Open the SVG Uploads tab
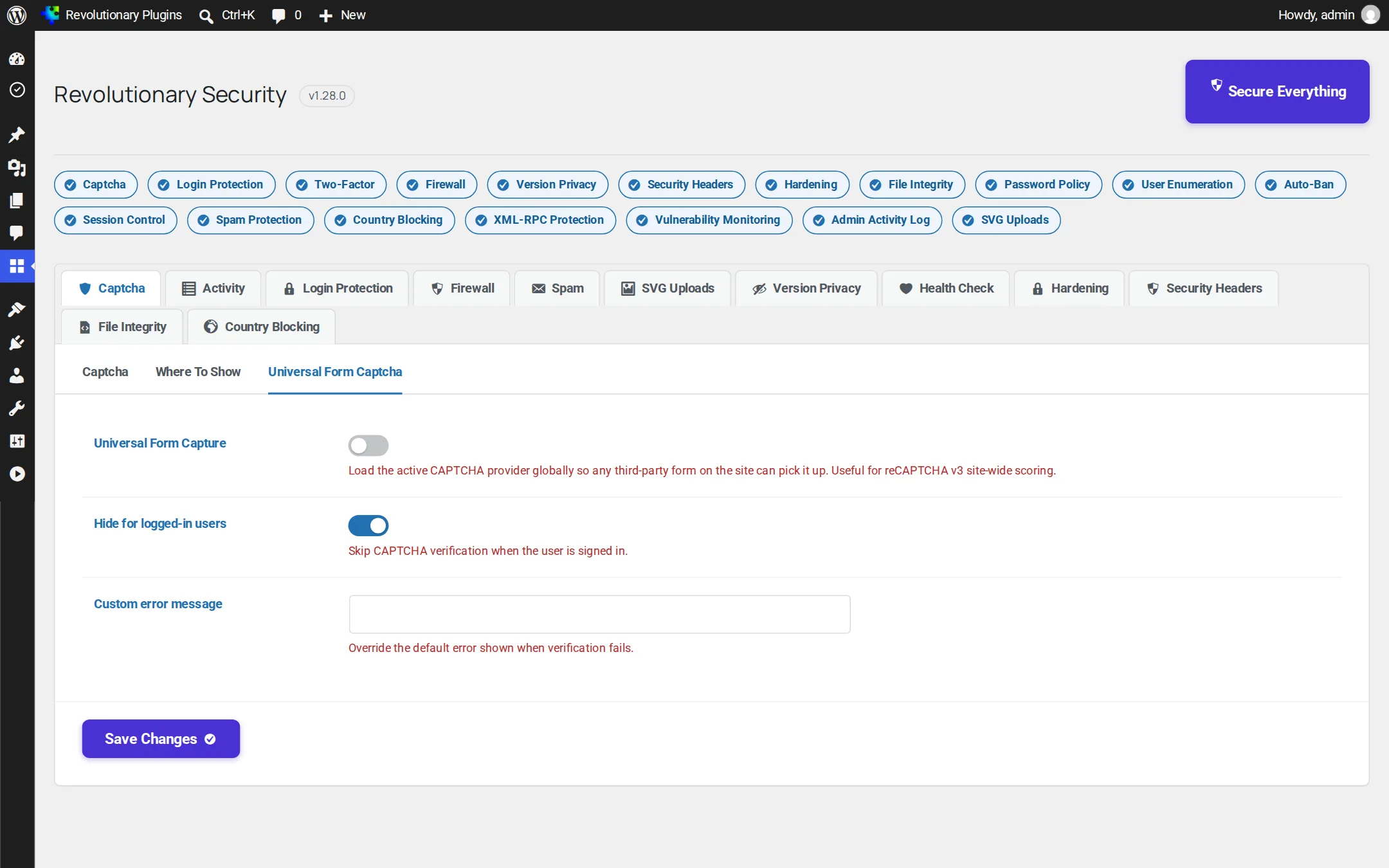The width and height of the screenshot is (1389, 868). [667, 288]
